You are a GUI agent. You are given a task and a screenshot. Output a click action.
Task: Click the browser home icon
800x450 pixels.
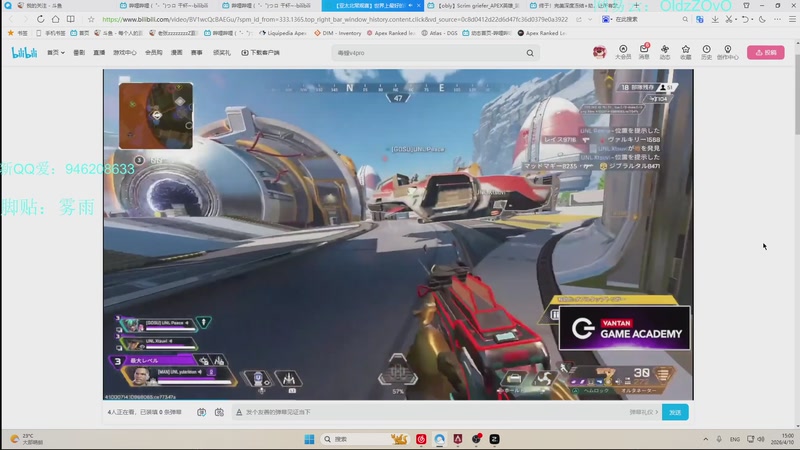pyautogui.click(x=56, y=19)
